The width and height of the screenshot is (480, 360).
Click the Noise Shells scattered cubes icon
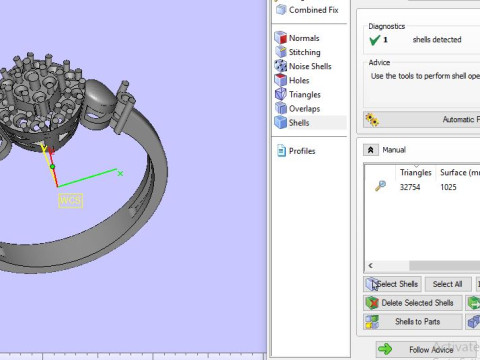[x=281, y=66]
